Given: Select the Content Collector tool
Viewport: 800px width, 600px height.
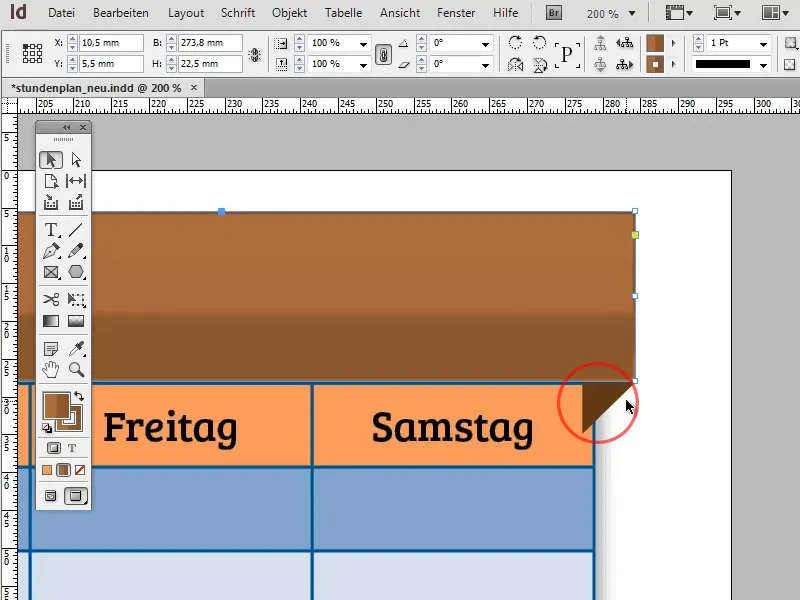Looking at the screenshot, I should pos(51,203).
